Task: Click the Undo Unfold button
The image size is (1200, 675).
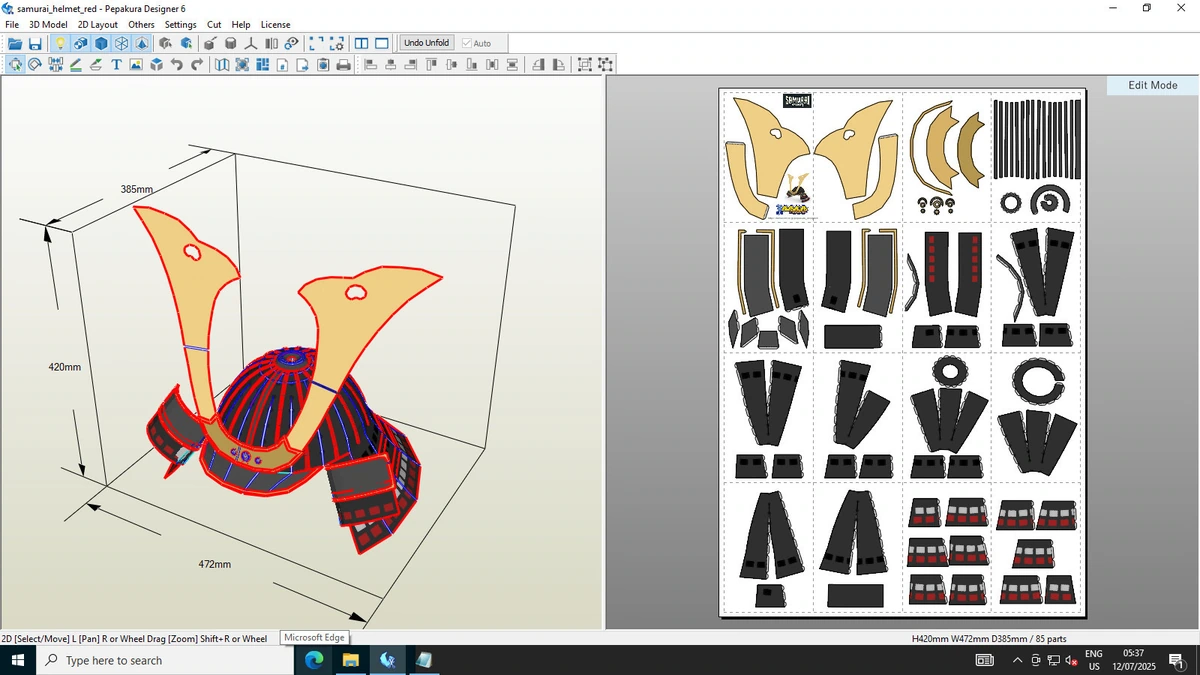Action: pyautogui.click(x=426, y=43)
